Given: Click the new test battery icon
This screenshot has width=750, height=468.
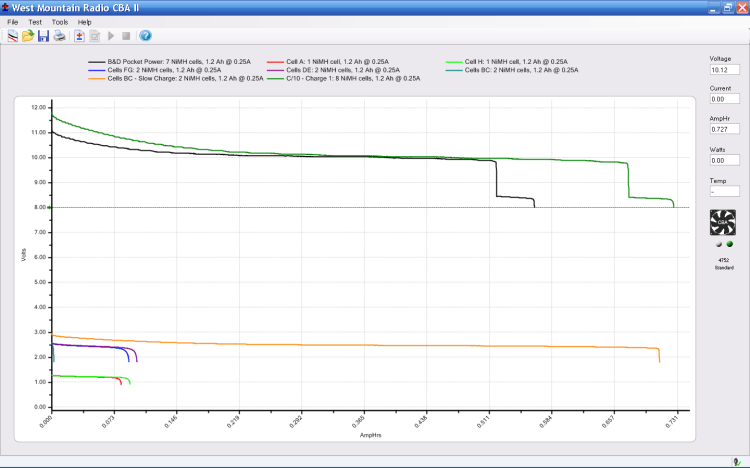Looking at the screenshot, I should pyautogui.click(x=79, y=36).
